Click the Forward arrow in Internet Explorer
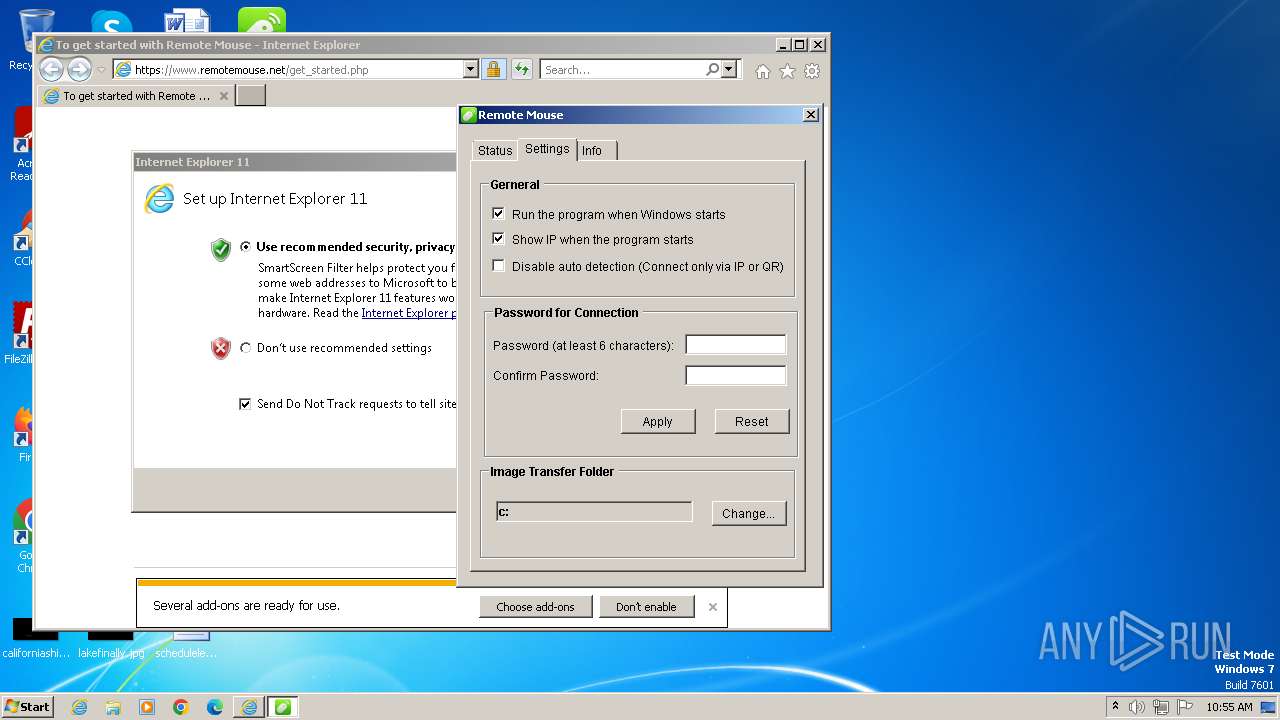Image resolution: width=1280 pixels, height=720 pixels. pyautogui.click(x=79, y=69)
